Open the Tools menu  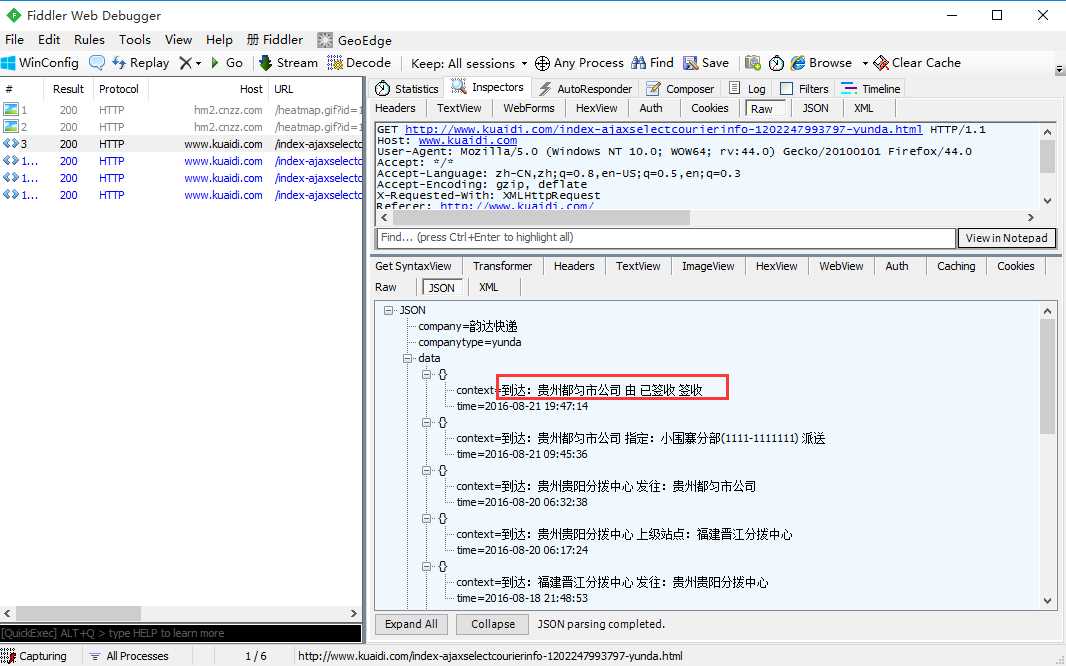click(x=135, y=39)
